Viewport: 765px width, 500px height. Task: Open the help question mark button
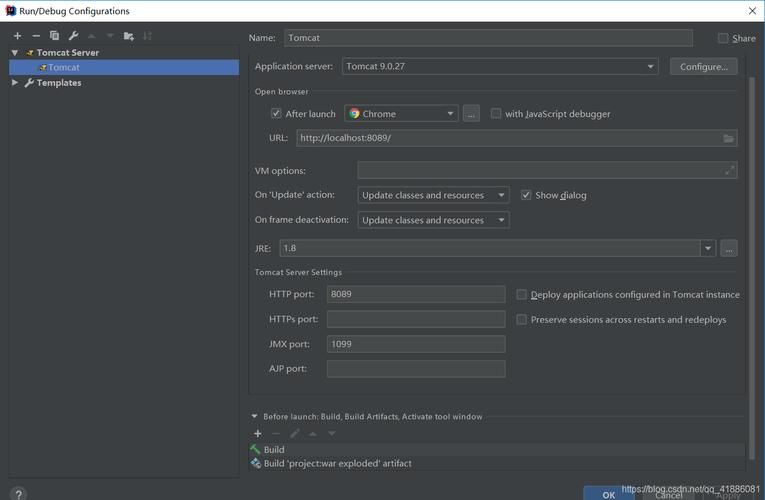click(x=18, y=494)
